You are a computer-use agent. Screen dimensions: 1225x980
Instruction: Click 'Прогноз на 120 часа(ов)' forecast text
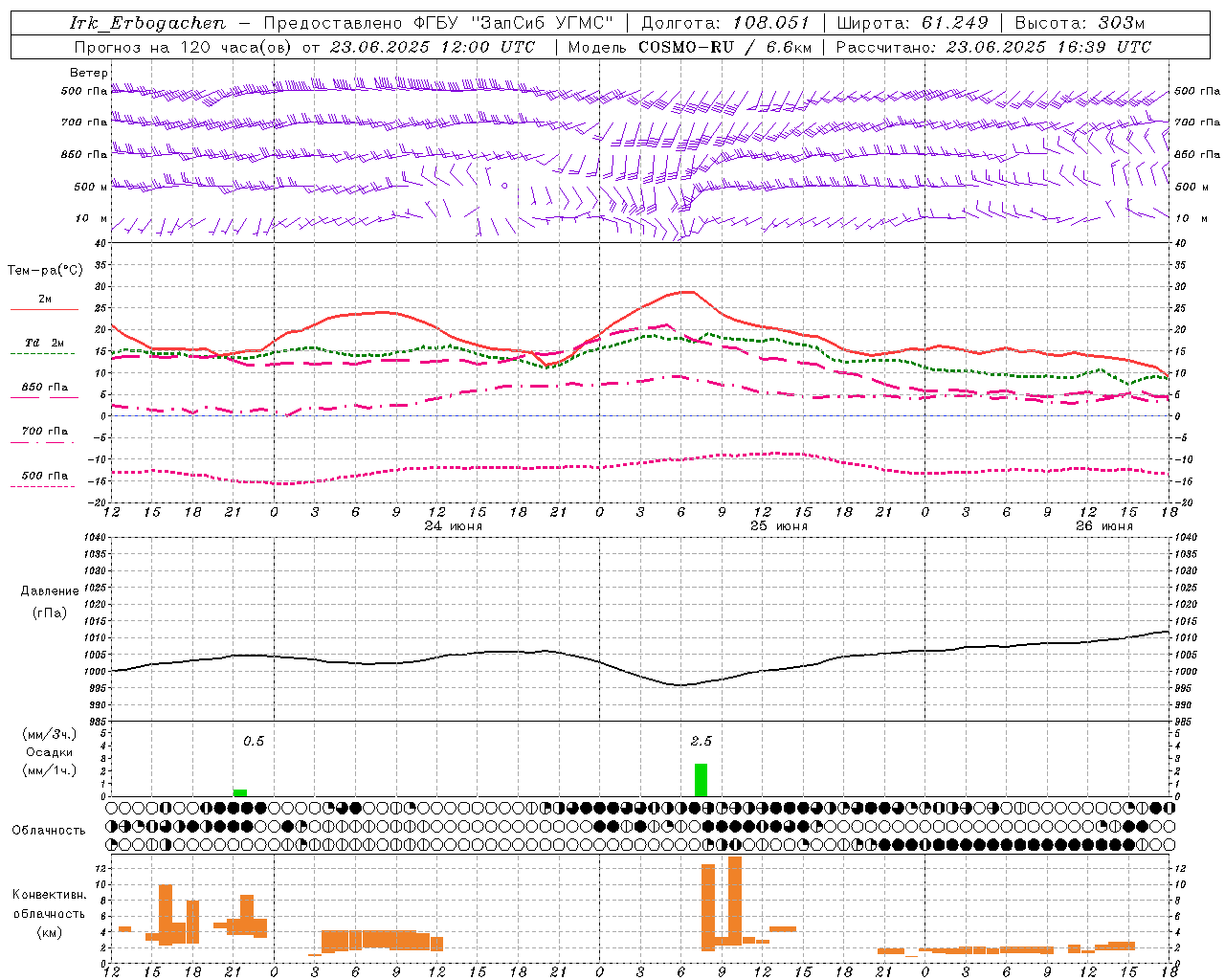(184, 47)
